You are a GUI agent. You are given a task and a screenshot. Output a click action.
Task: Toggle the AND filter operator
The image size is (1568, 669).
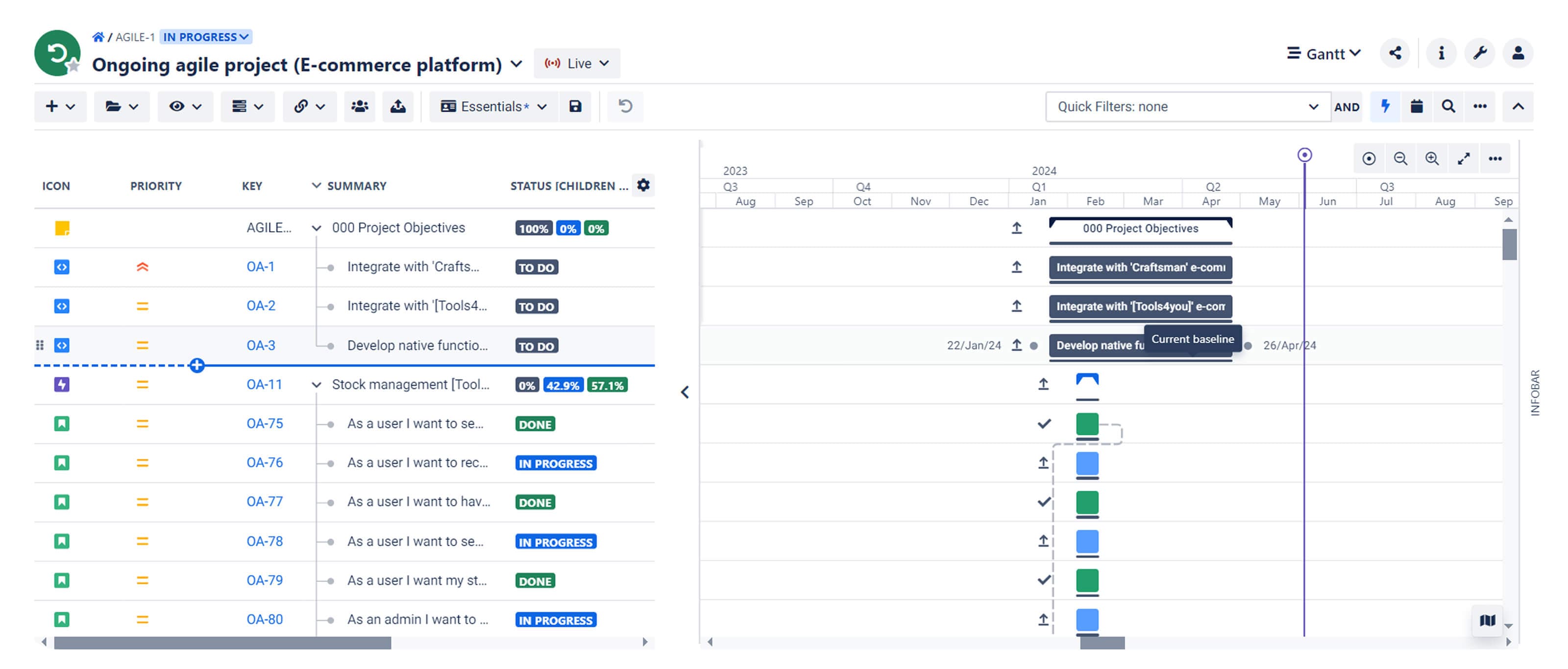pos(1347,107)
